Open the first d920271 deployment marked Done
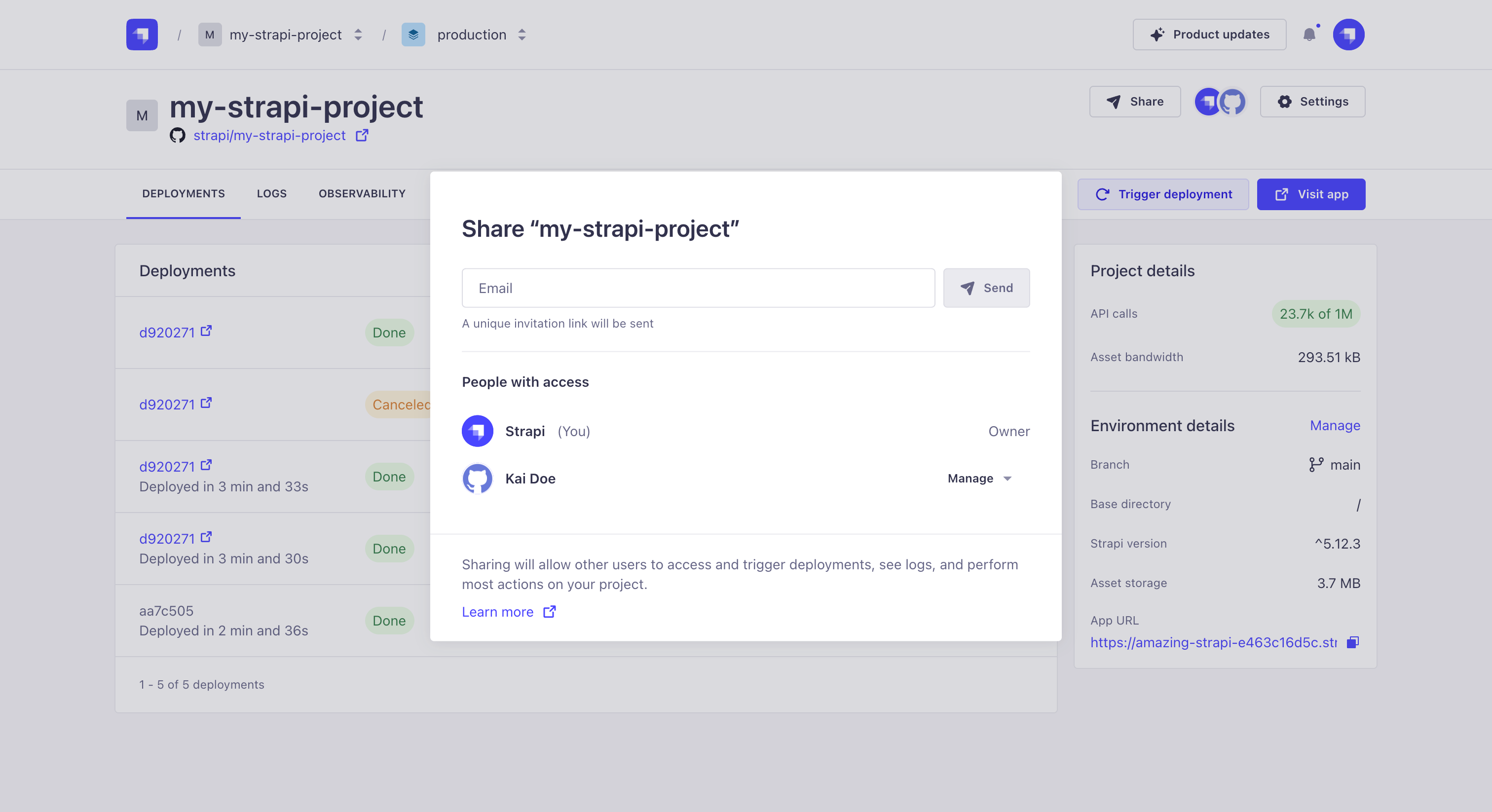1492x812 pixels. click(x=167, y=333)
